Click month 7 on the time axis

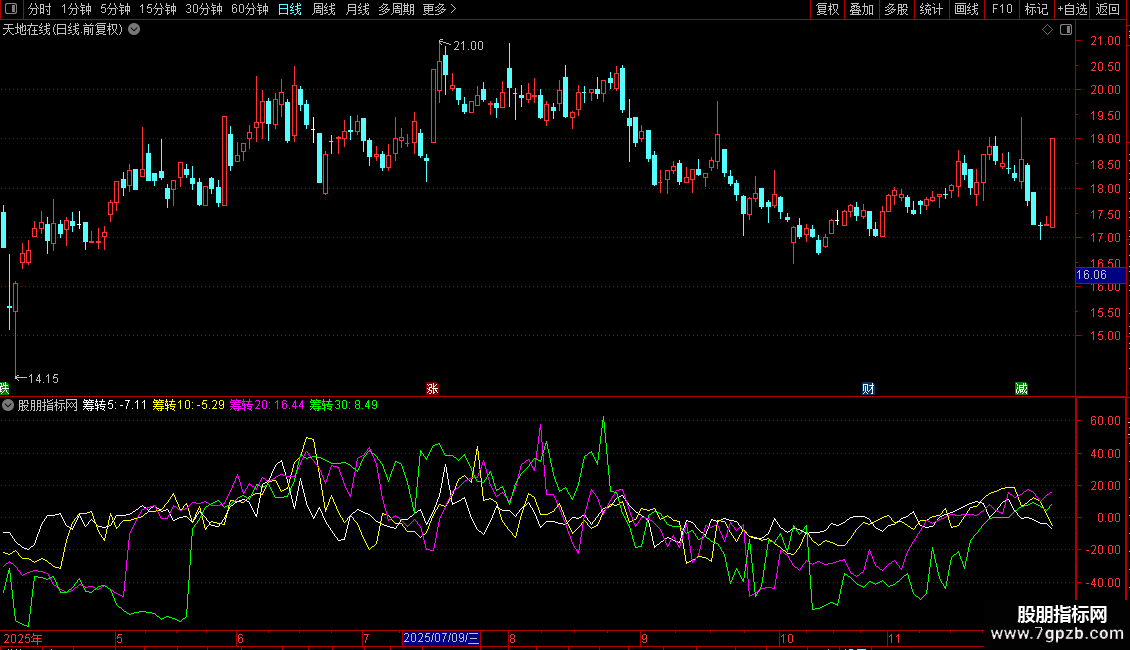tap(366, 638)
